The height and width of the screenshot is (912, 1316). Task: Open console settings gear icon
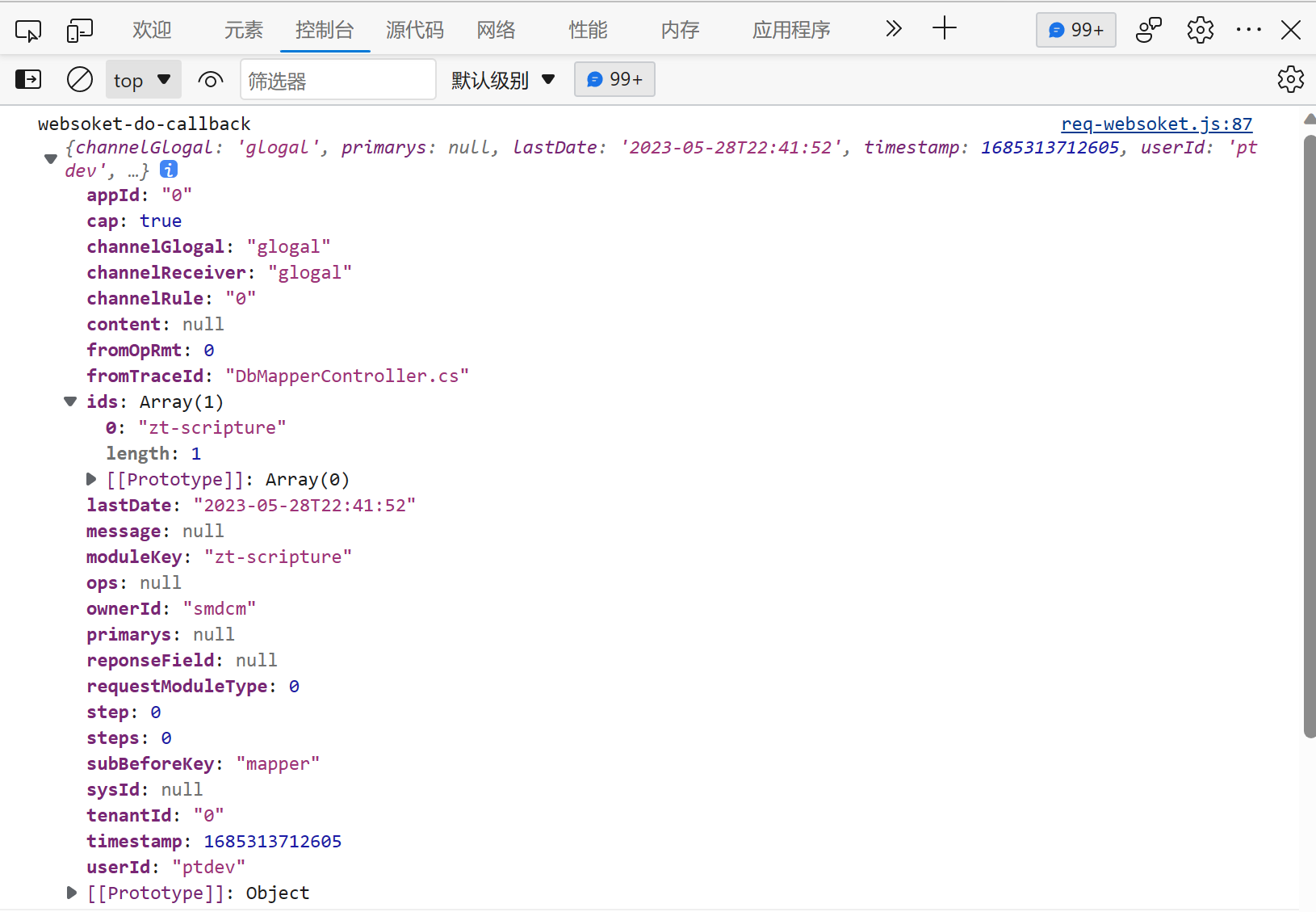pyautogui.click(x=1290, y=79)
